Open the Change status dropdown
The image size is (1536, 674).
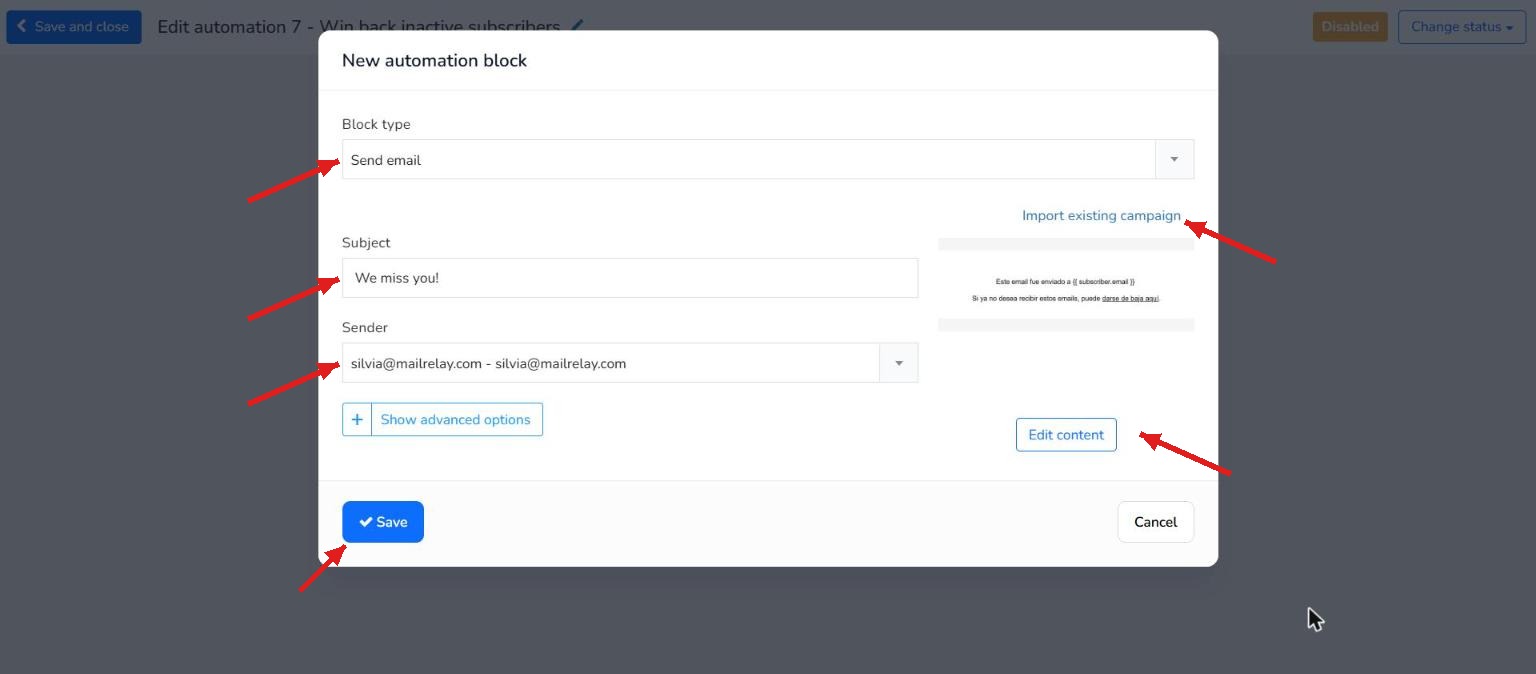click(x=1461, y=27)
